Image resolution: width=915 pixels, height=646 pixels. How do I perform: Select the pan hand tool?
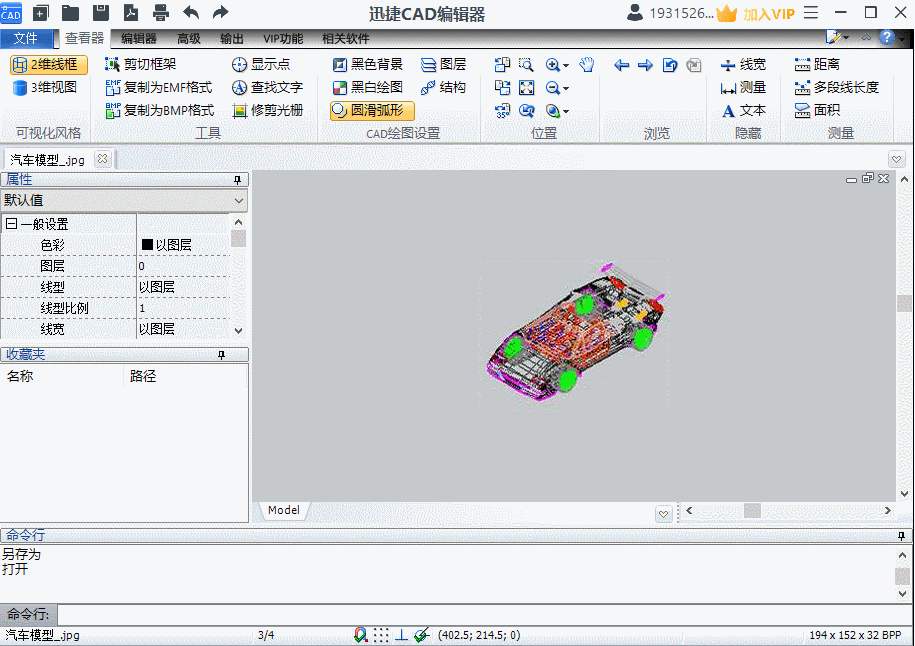pyautogui.click(x=587, y=65)
